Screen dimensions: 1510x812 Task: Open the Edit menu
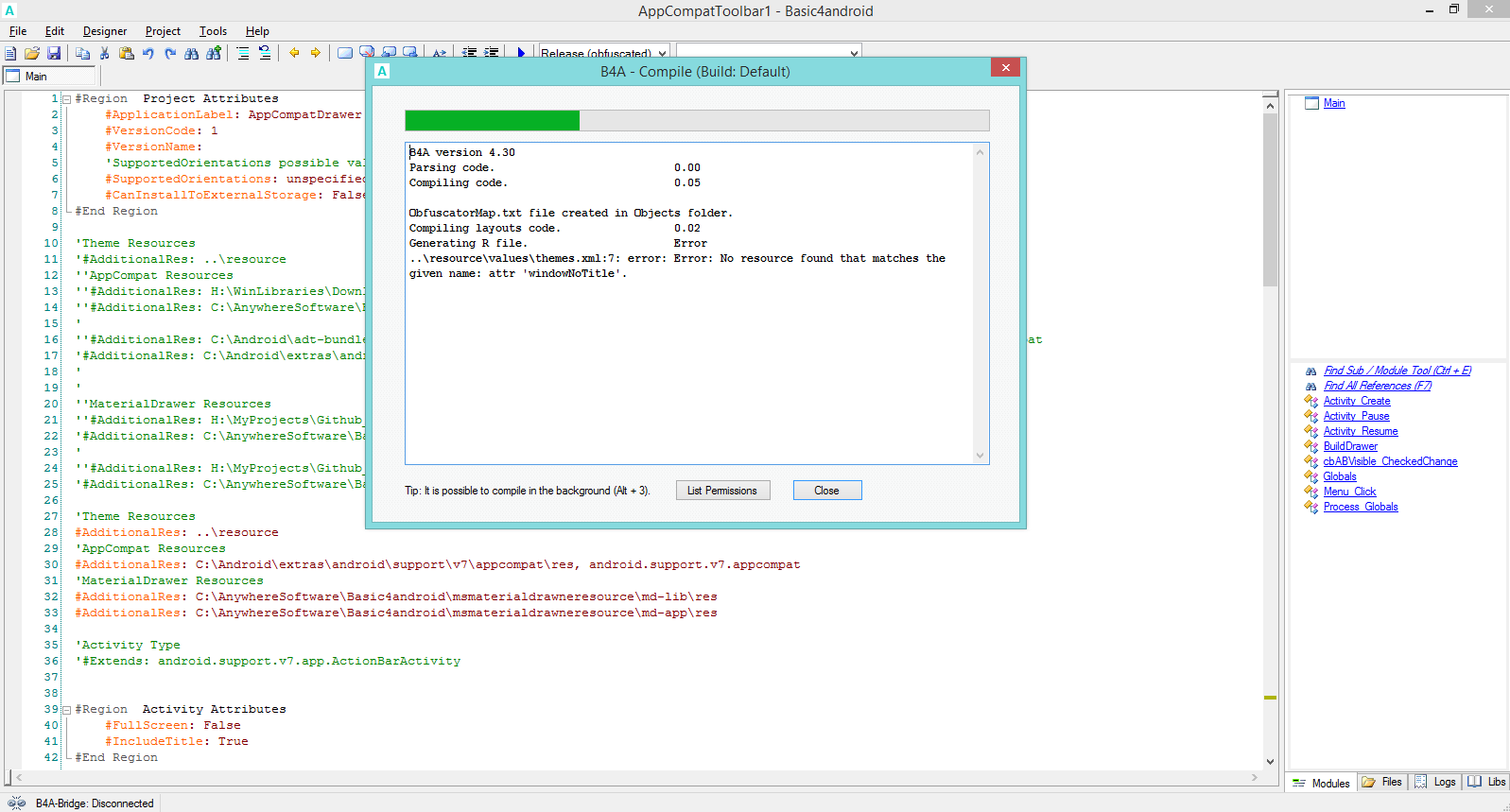pos(55,31)
